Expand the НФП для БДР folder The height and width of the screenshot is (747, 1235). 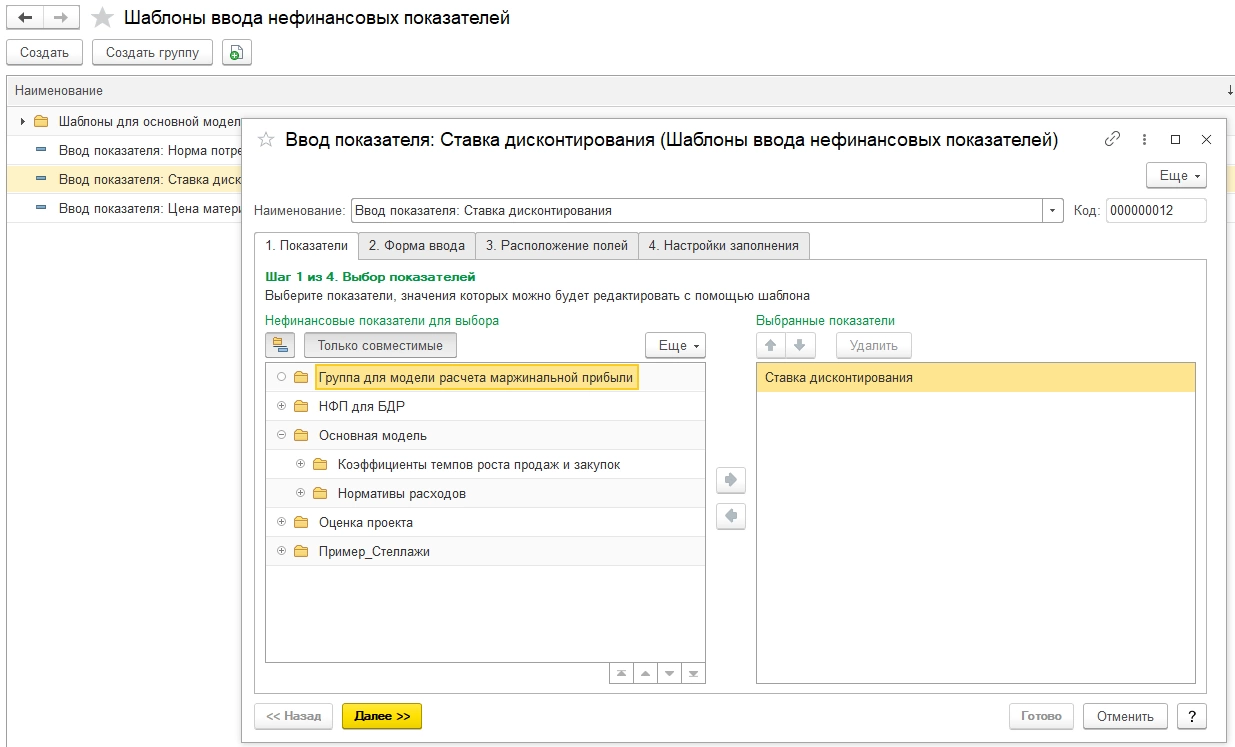281,407
